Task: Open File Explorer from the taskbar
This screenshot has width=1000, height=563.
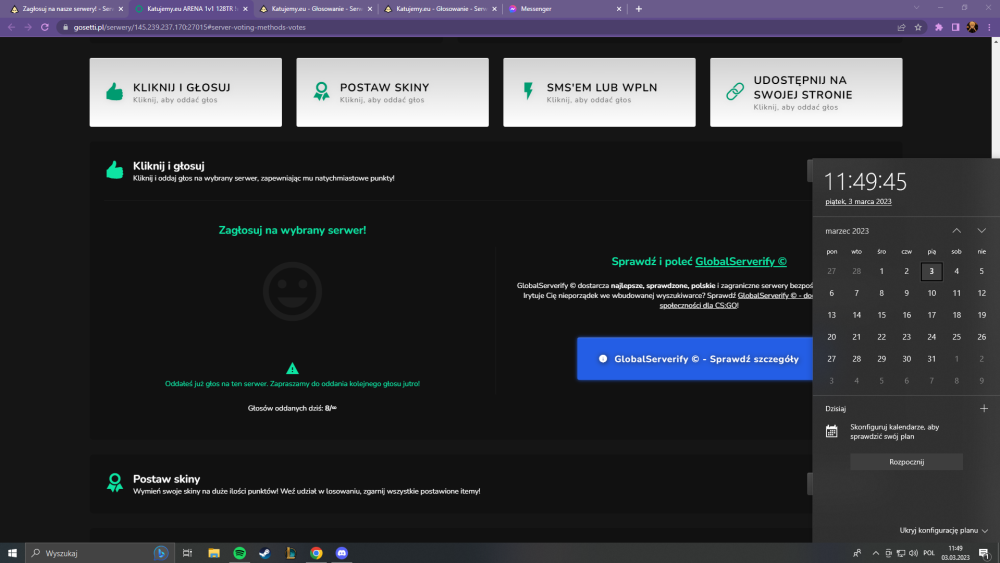Action: (x=214, y=553)
